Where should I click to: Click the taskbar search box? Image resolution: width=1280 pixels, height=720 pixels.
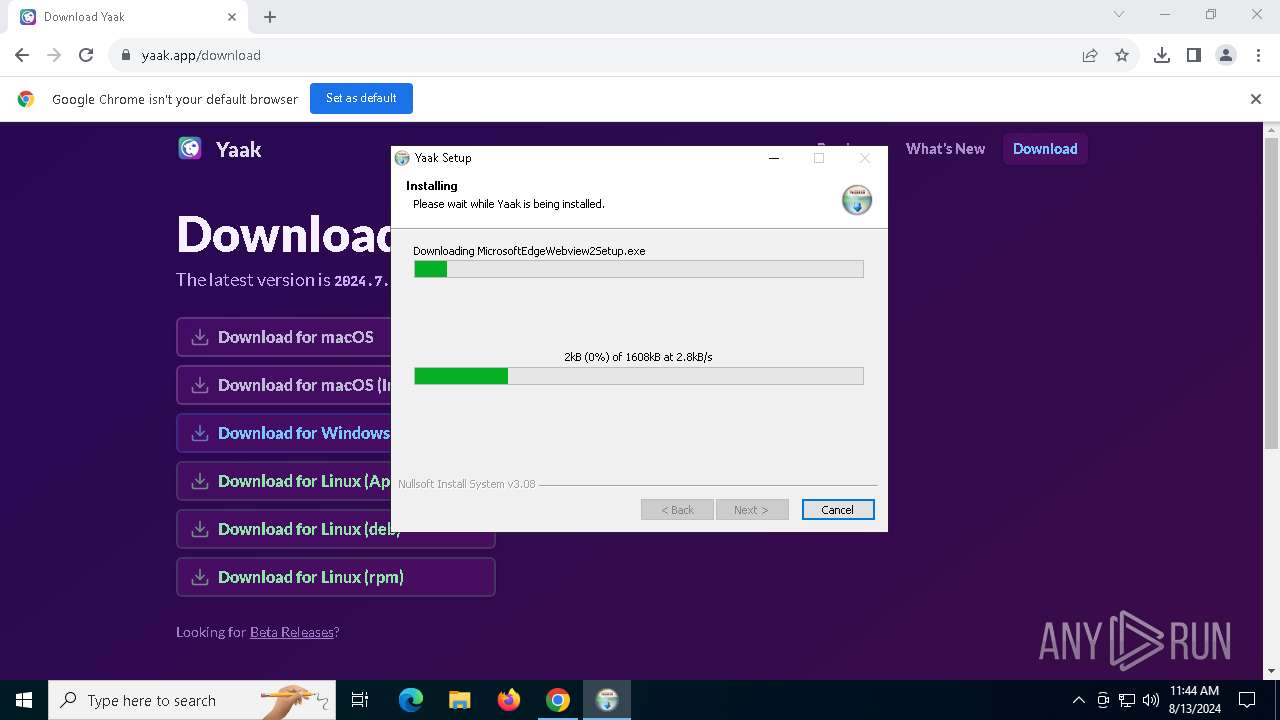[192, 700]
